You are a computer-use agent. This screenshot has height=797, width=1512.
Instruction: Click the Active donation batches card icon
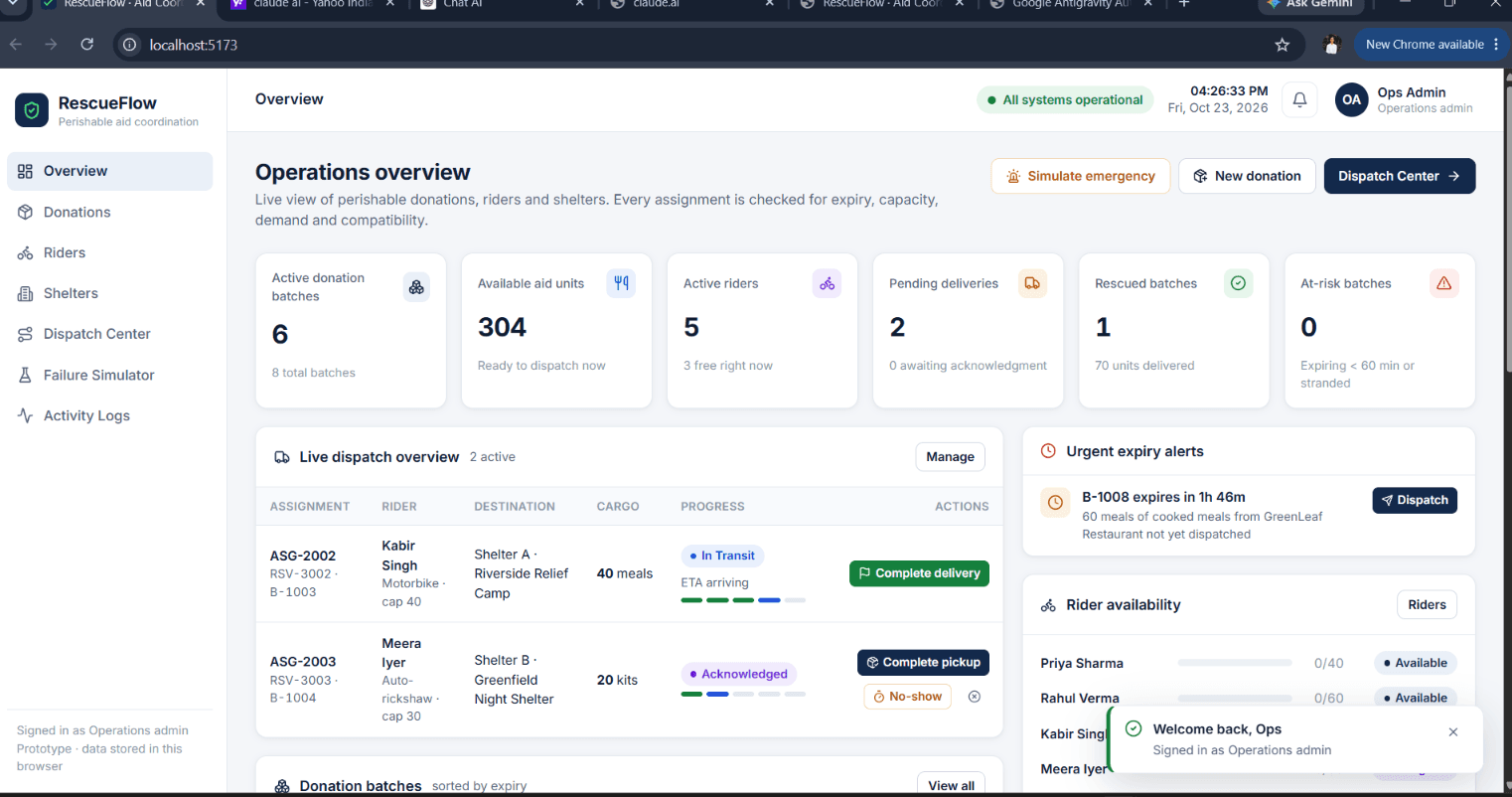pyautogui.click(x=416, y=287)
